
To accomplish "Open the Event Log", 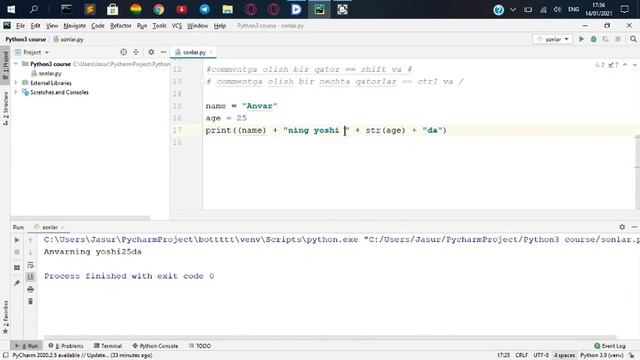I will 610,346.
